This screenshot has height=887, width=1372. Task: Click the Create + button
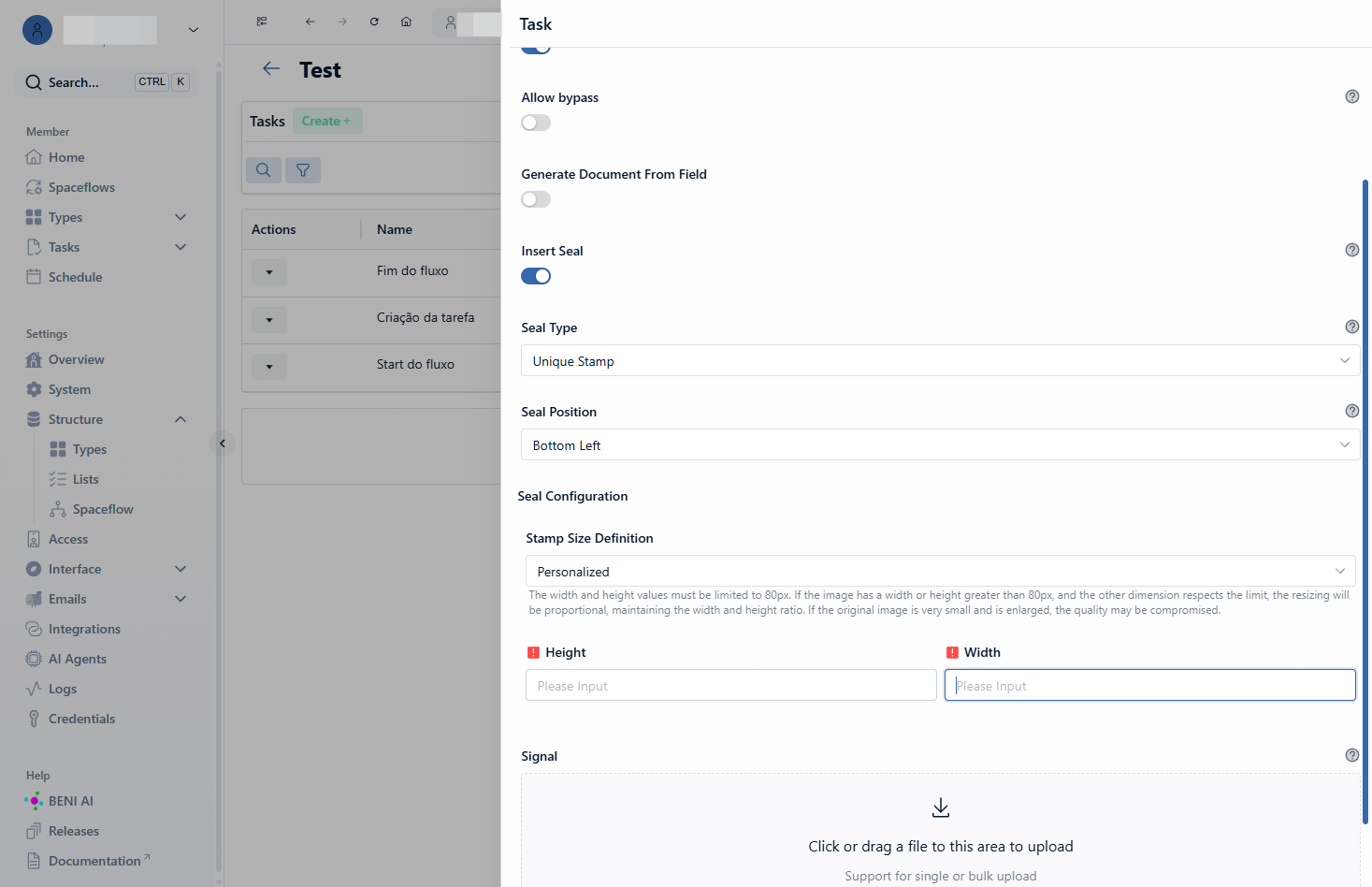click(x=327, y=121)
